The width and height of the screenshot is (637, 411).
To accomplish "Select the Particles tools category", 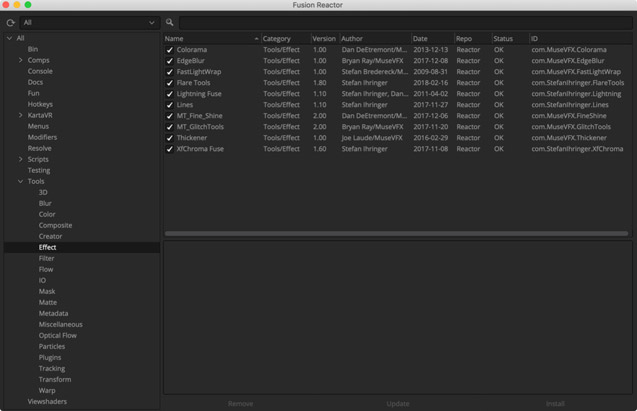I will click(52, 346).
